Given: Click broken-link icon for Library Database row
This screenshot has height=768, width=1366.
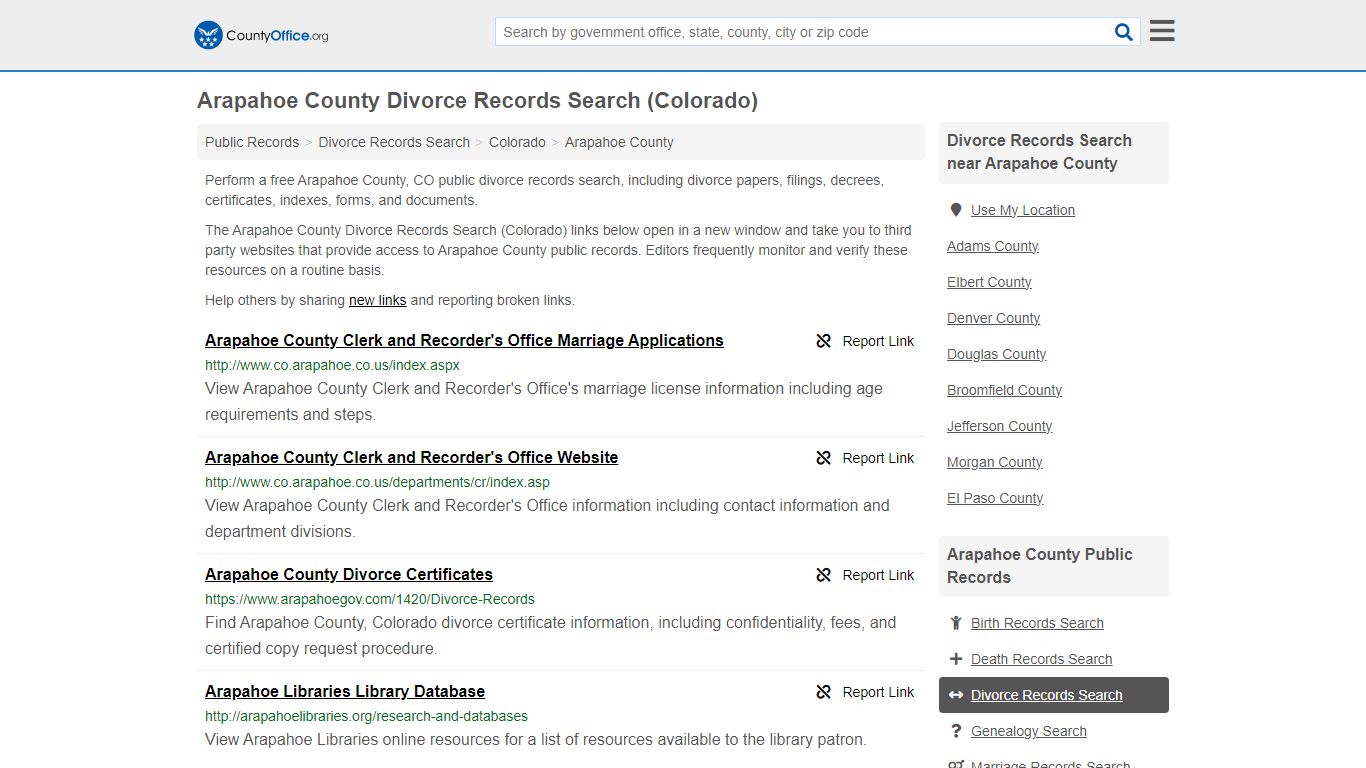Looking at the screenshot, I should tap(824, 692).
